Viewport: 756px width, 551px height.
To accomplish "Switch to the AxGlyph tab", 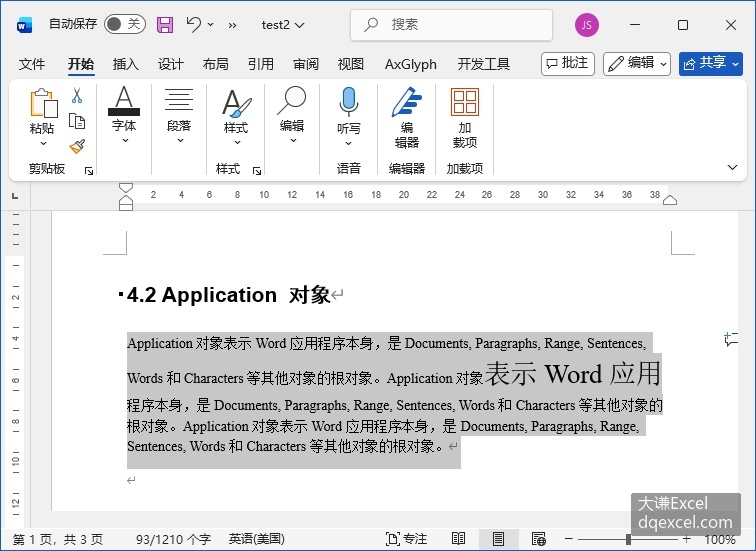I will (411, 64).
